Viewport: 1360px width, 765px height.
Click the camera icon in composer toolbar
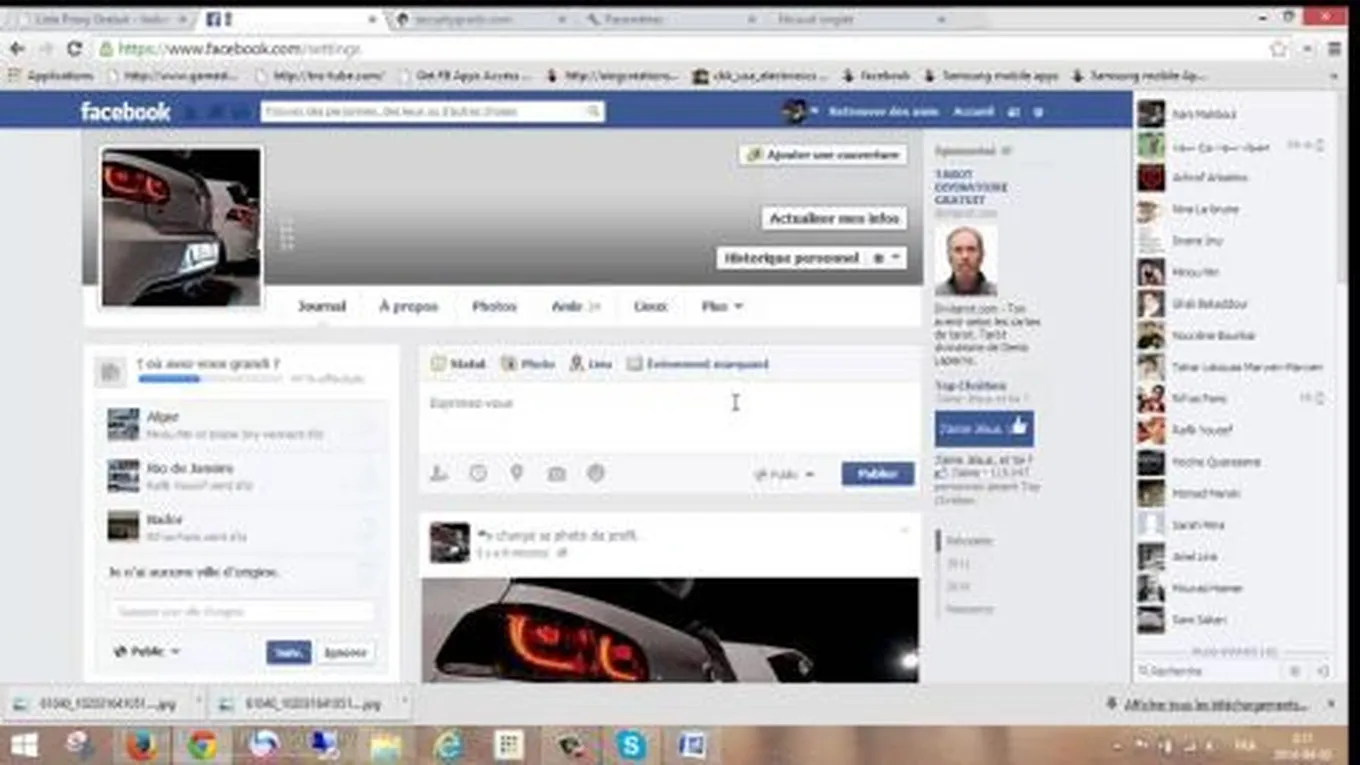click(556, 474)
